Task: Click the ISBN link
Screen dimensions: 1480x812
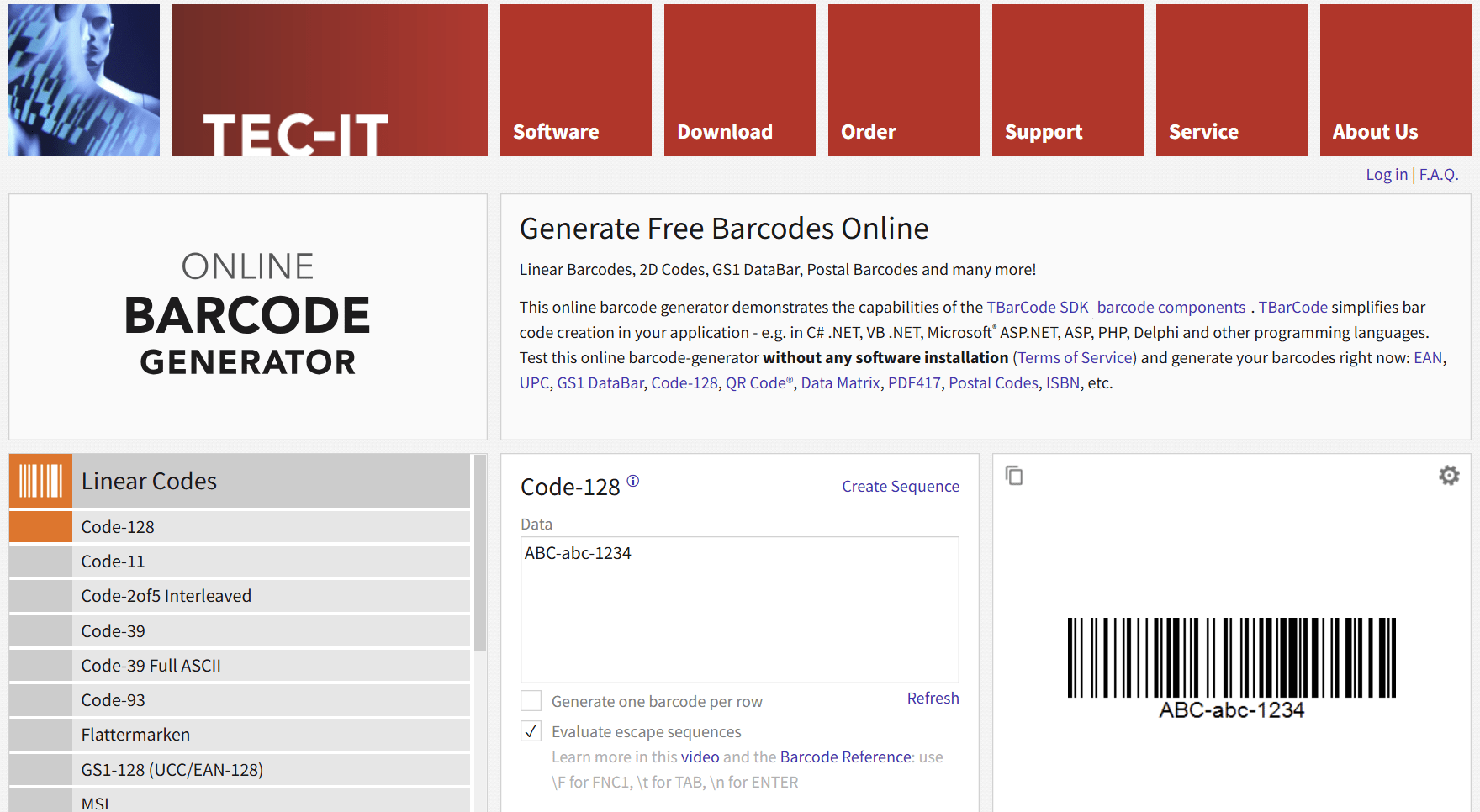Action: coord(1063,382)
